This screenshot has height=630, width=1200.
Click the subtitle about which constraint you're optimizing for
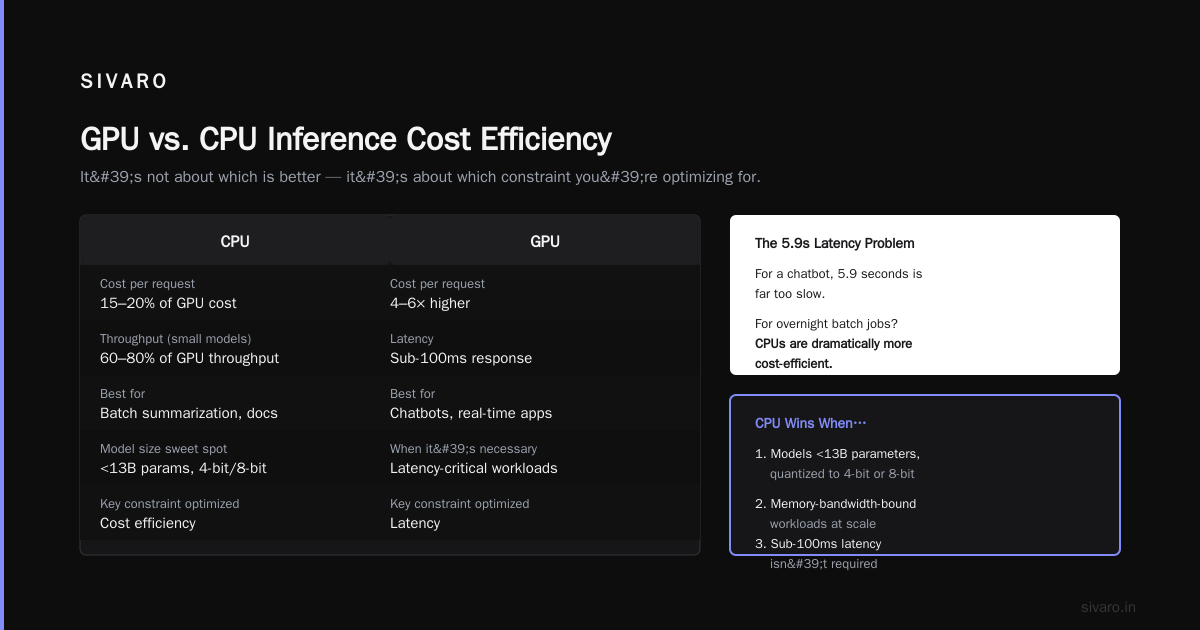point(420,177)
